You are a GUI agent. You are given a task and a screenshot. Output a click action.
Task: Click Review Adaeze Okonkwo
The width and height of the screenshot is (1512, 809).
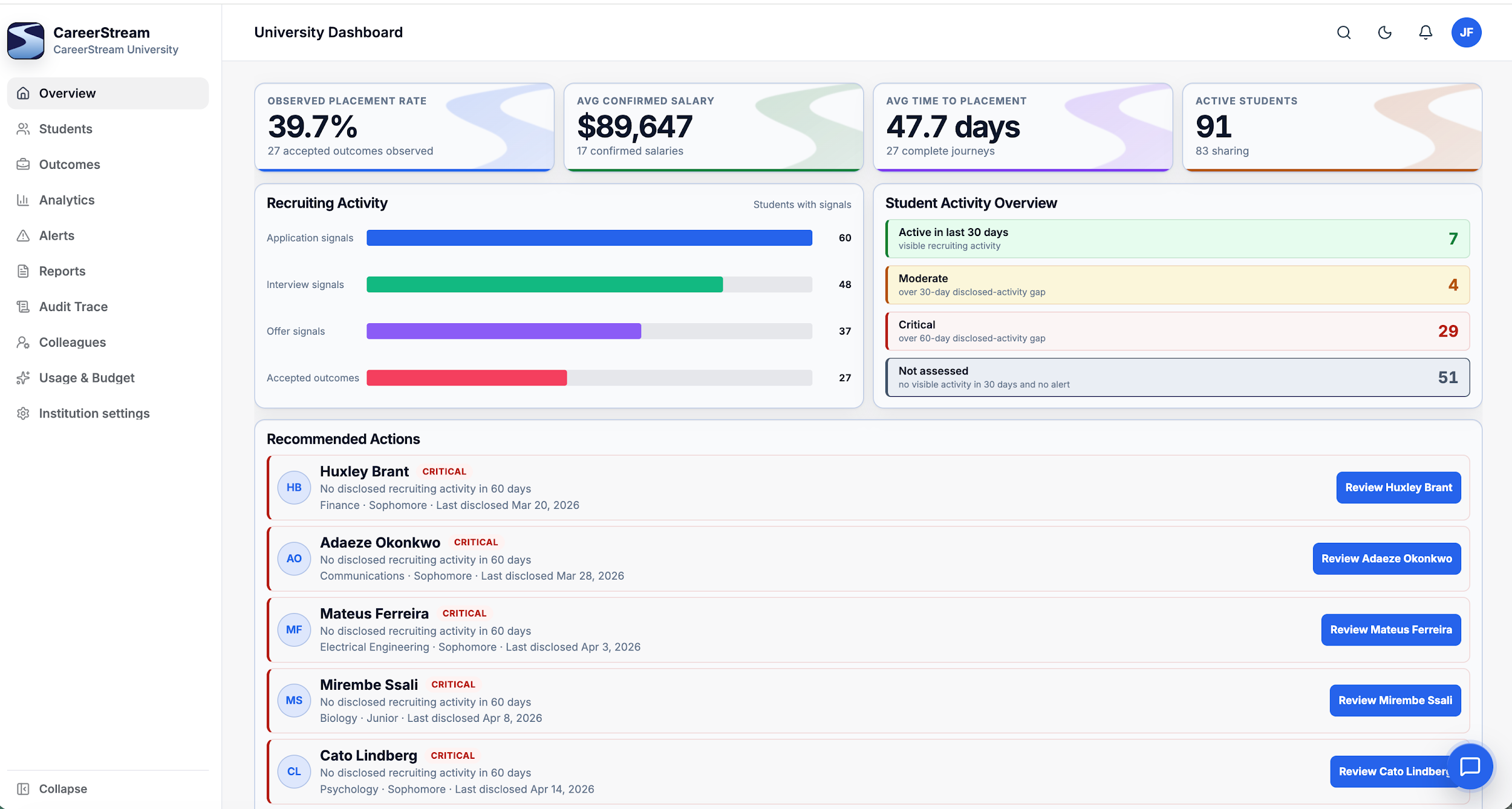point(1387,558)
